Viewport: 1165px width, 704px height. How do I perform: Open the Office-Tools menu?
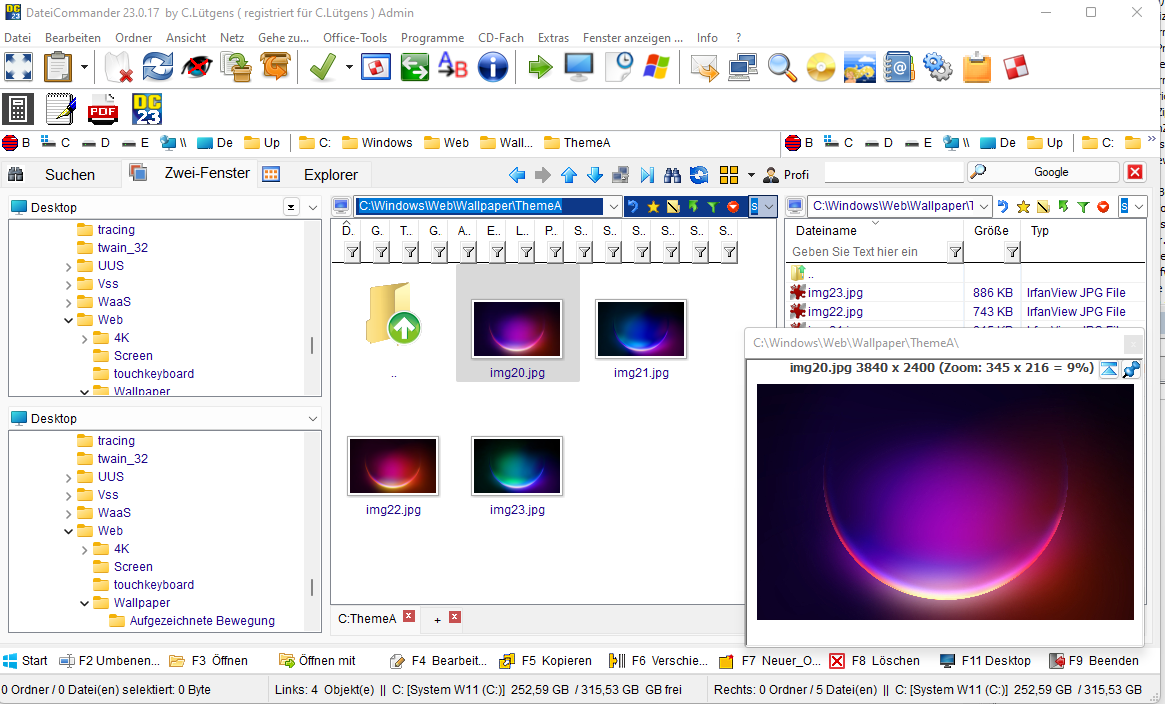pyautogui.click(x=354, y=38)
